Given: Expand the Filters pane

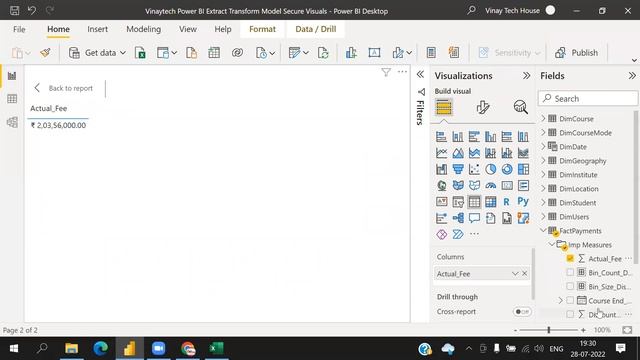Looking at the screenshot, I should 420,74.
